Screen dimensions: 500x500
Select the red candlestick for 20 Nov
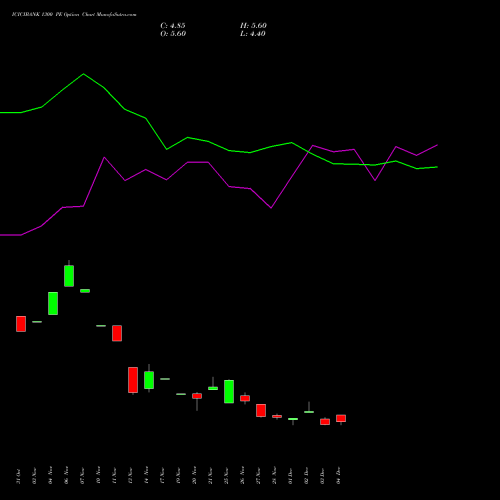pos(197,396)
